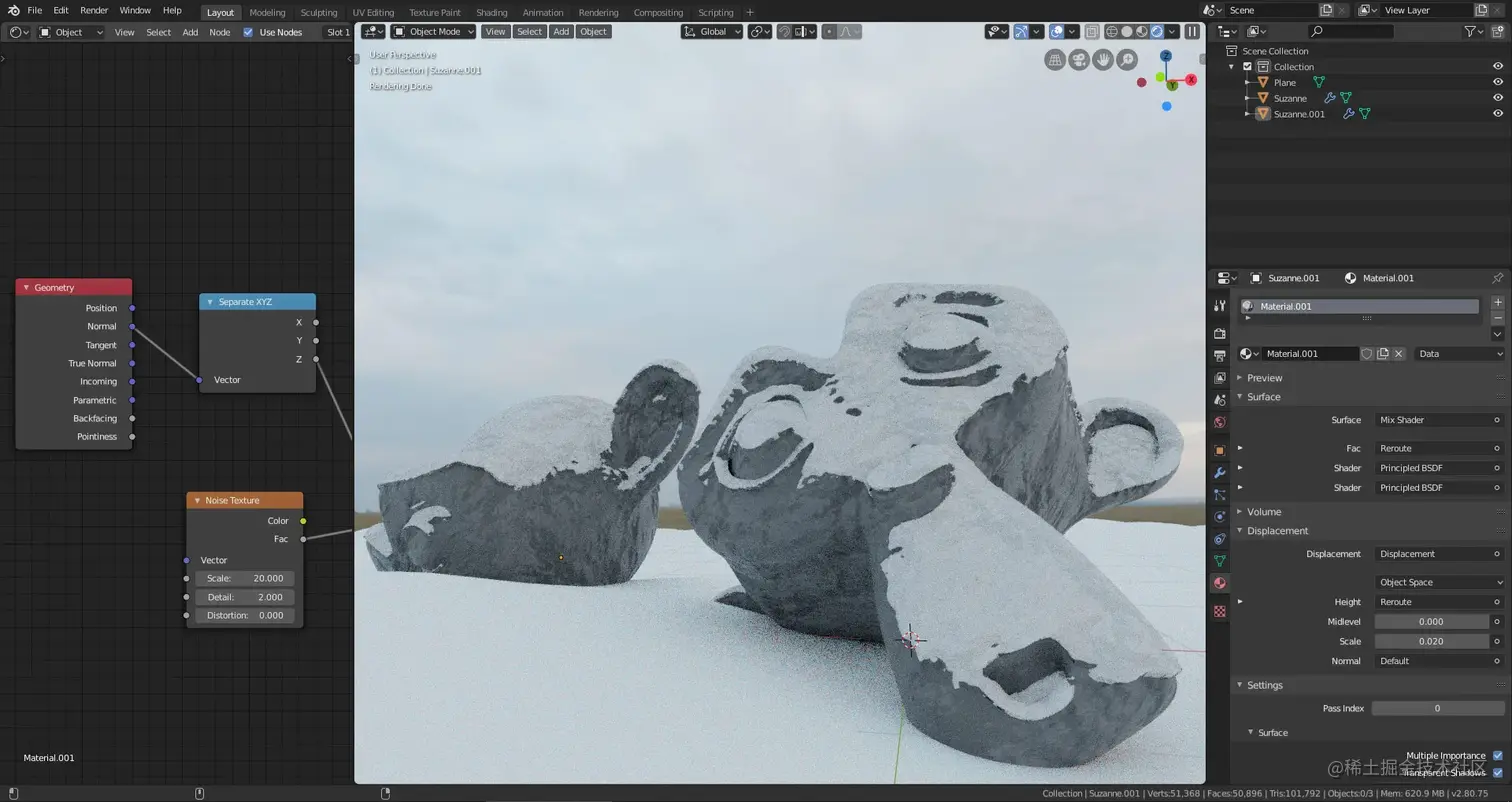The image size is (1512, 802).
Task: Open the Scene properties tab icon
Action: (x=1219, y=400)
